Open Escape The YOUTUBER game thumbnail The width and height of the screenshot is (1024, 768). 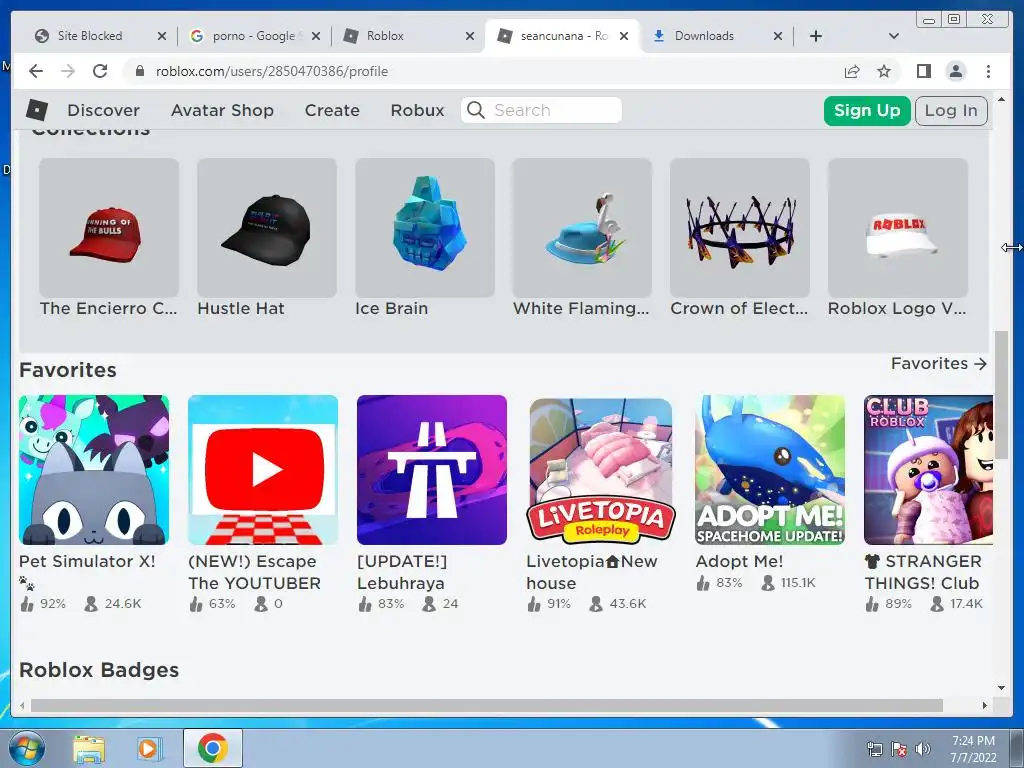tap(263, 470)
